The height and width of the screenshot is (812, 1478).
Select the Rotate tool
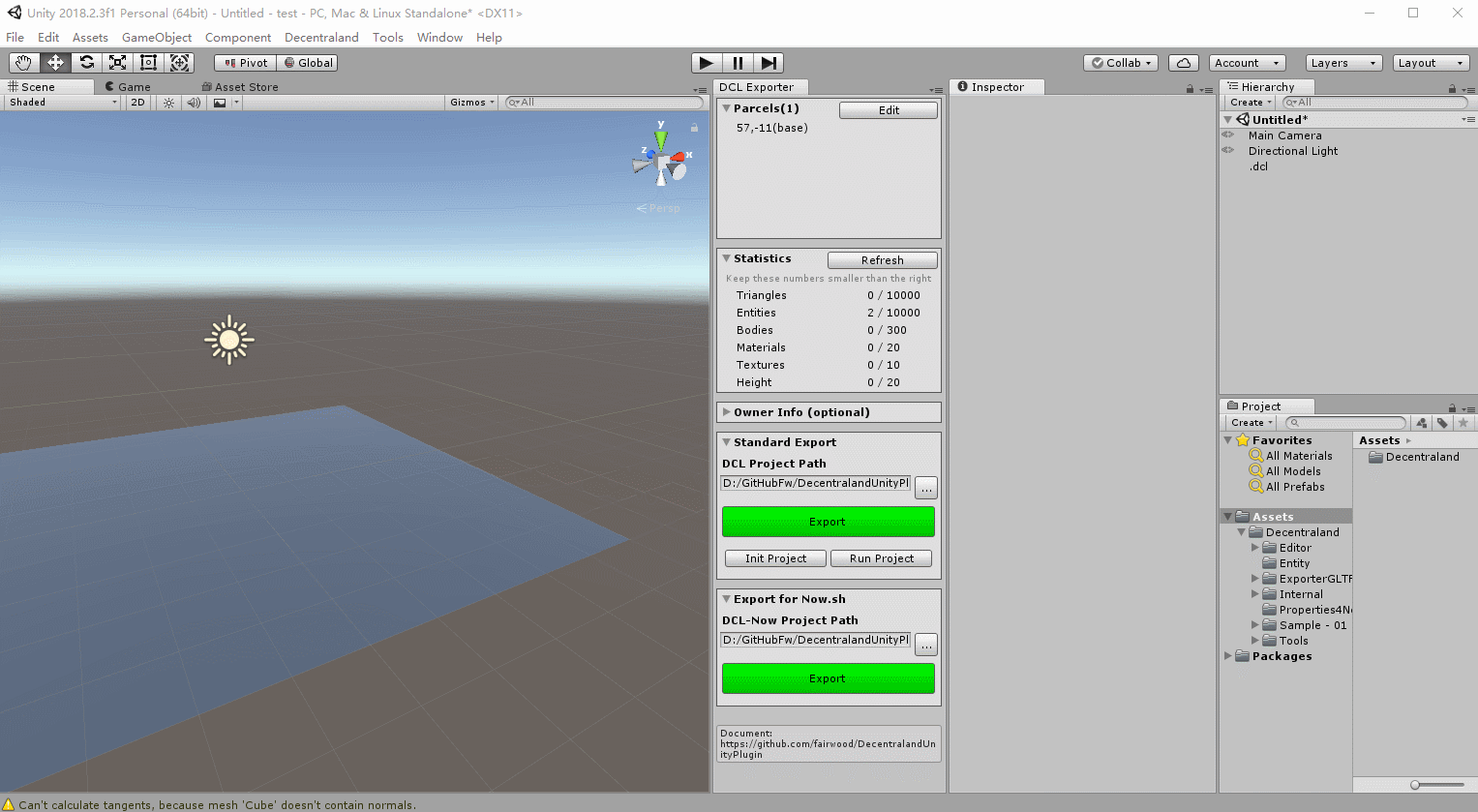pyautogui.click(x=86, y=63)
